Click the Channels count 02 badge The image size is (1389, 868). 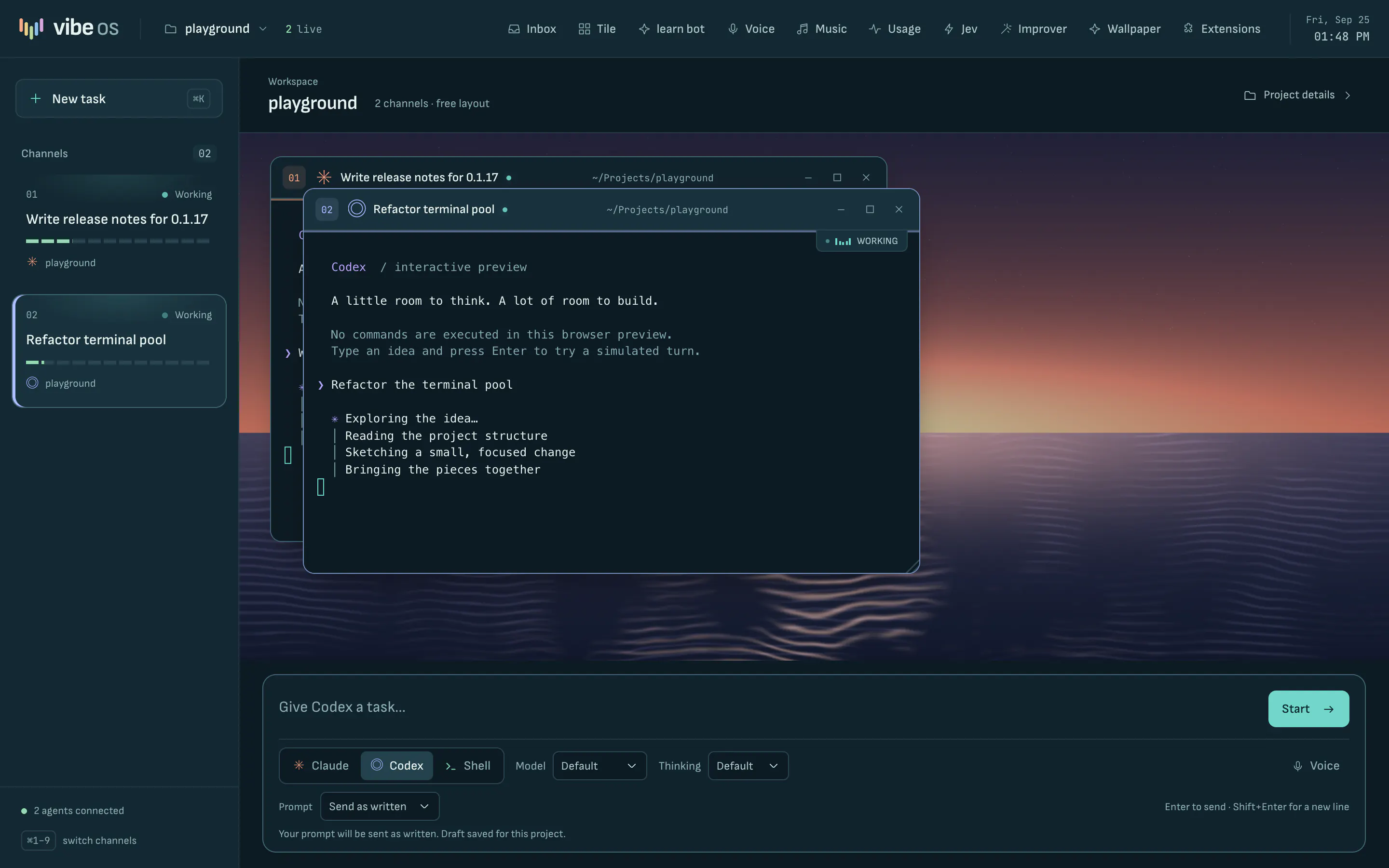pyautogui.click(x=204, y=153)
